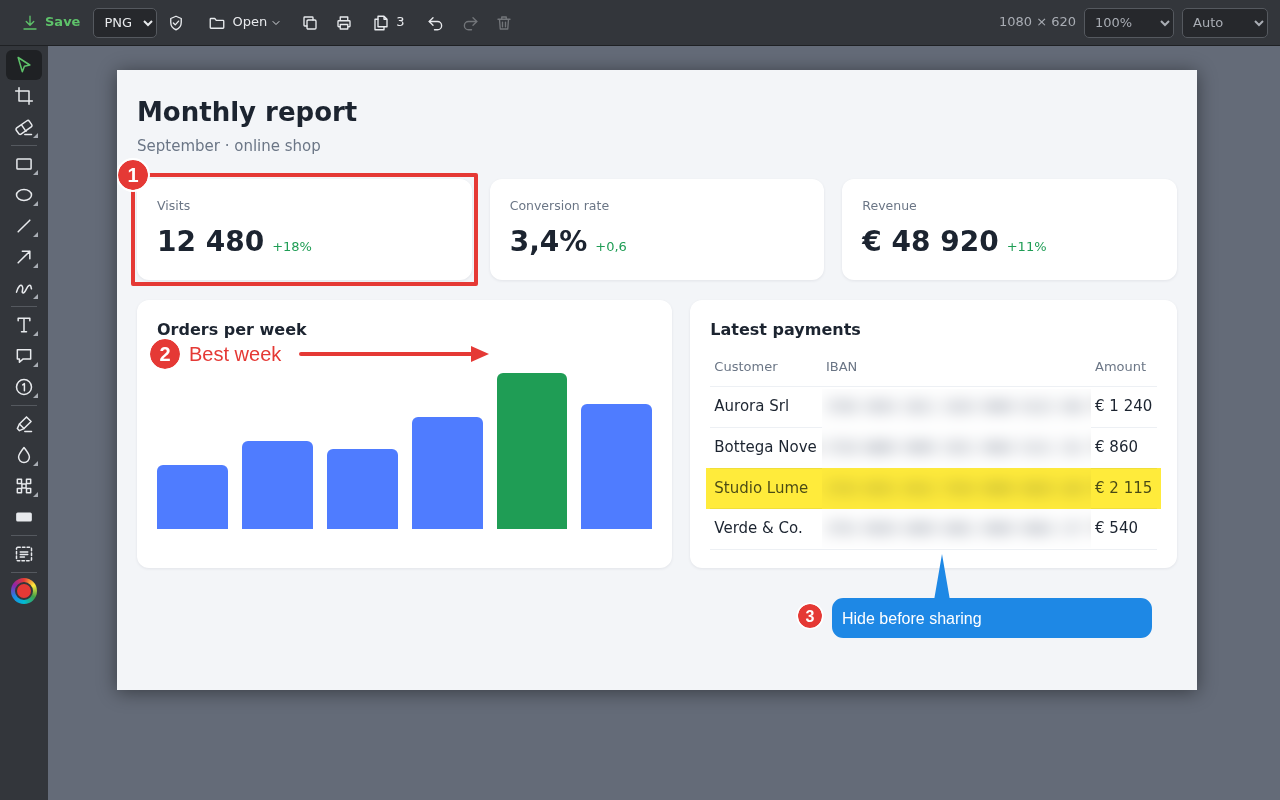Select the blue 'Hide before sharing' callout
This screenshot has width=1280, height=800.
click(992, 618)
